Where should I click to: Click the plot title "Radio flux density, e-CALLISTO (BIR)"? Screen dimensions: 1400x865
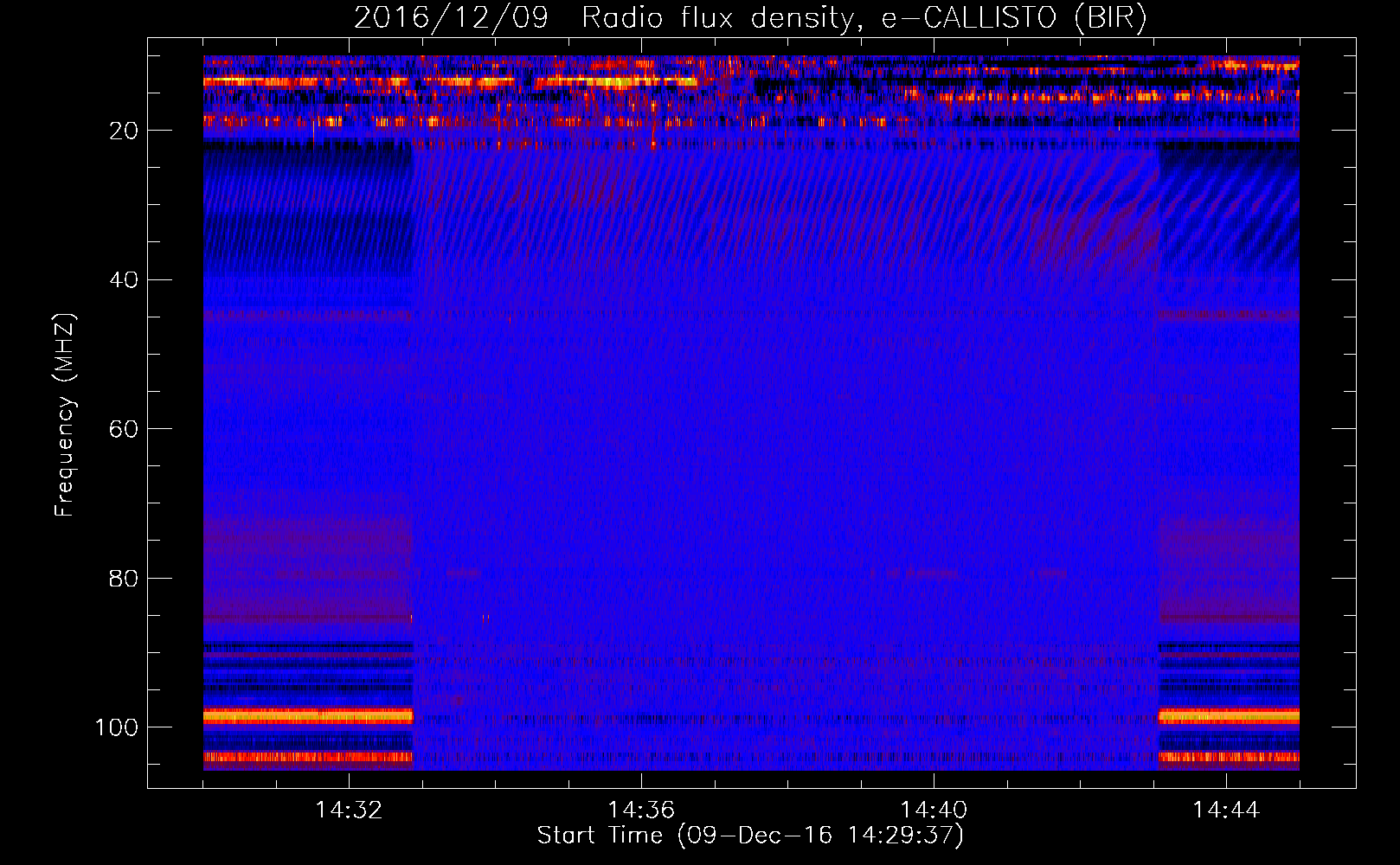864,18
